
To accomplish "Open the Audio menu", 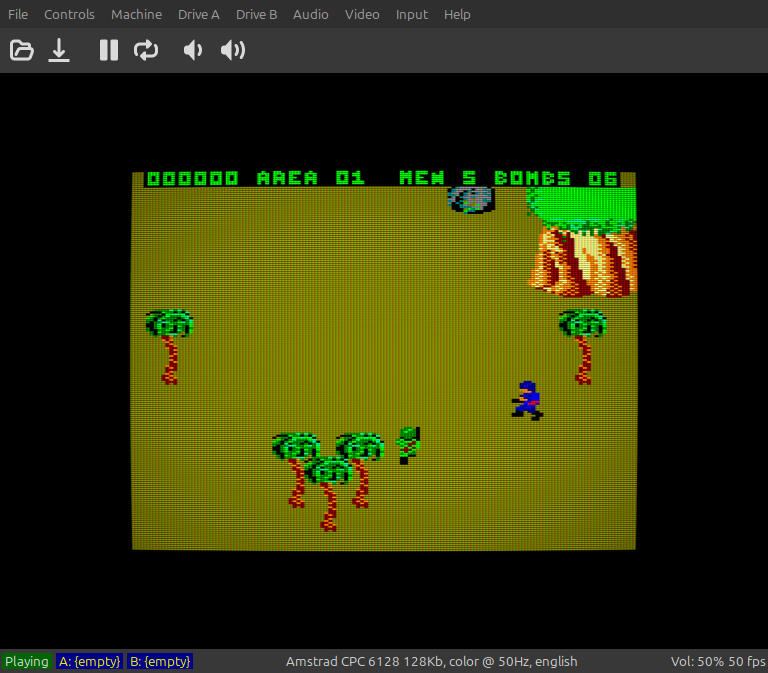I will 311,14.
